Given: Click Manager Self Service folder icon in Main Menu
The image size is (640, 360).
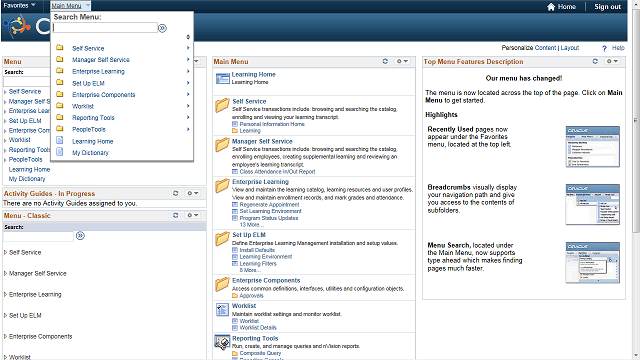Looking at the screenshot, I should [x=222, y=144].
